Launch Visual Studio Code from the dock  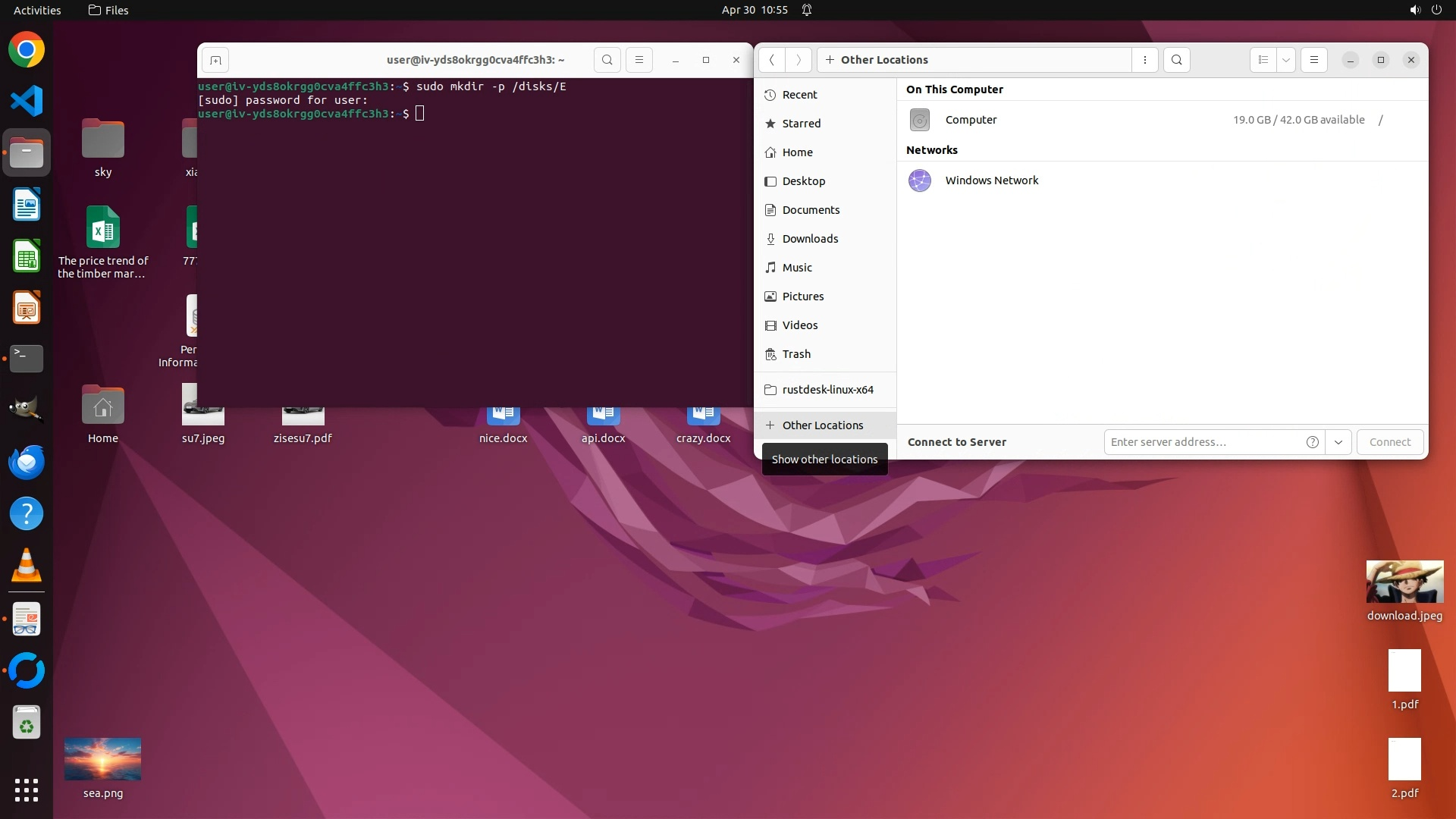27,101
